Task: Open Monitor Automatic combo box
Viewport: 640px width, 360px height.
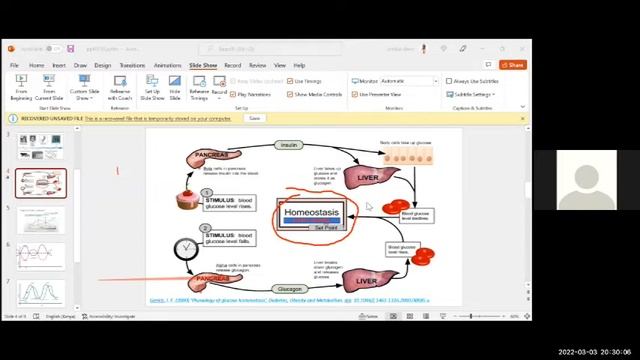Action: [x=409, y=81]
